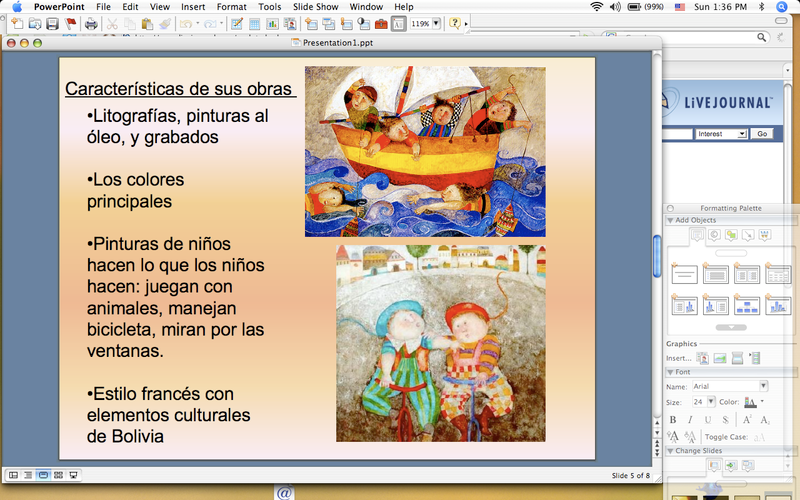Click the volume icon in the menu bar
This screenshot has width=800, height=500.
click(x=615, y=7)
